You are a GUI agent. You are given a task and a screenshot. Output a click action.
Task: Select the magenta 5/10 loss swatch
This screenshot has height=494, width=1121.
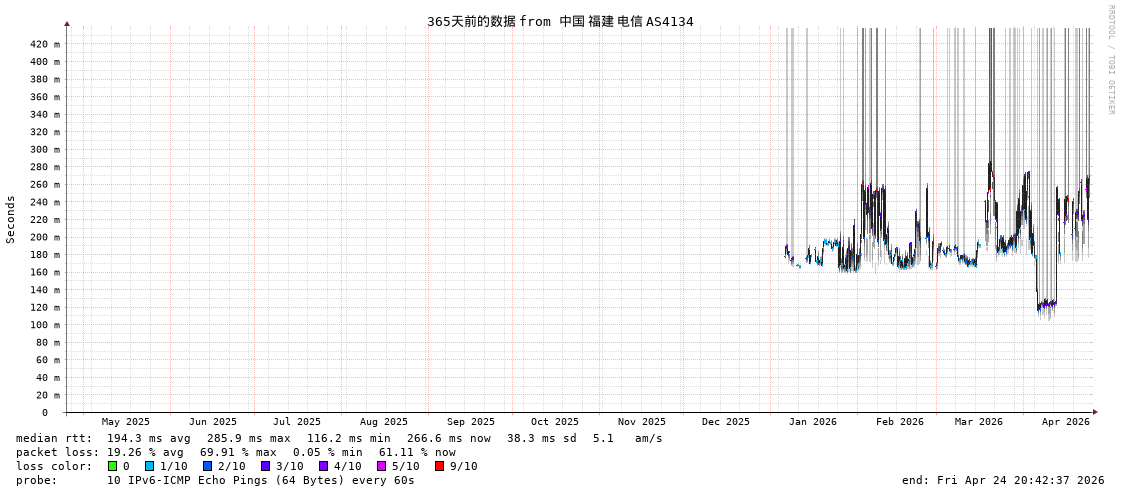click(x=382, y=466)
